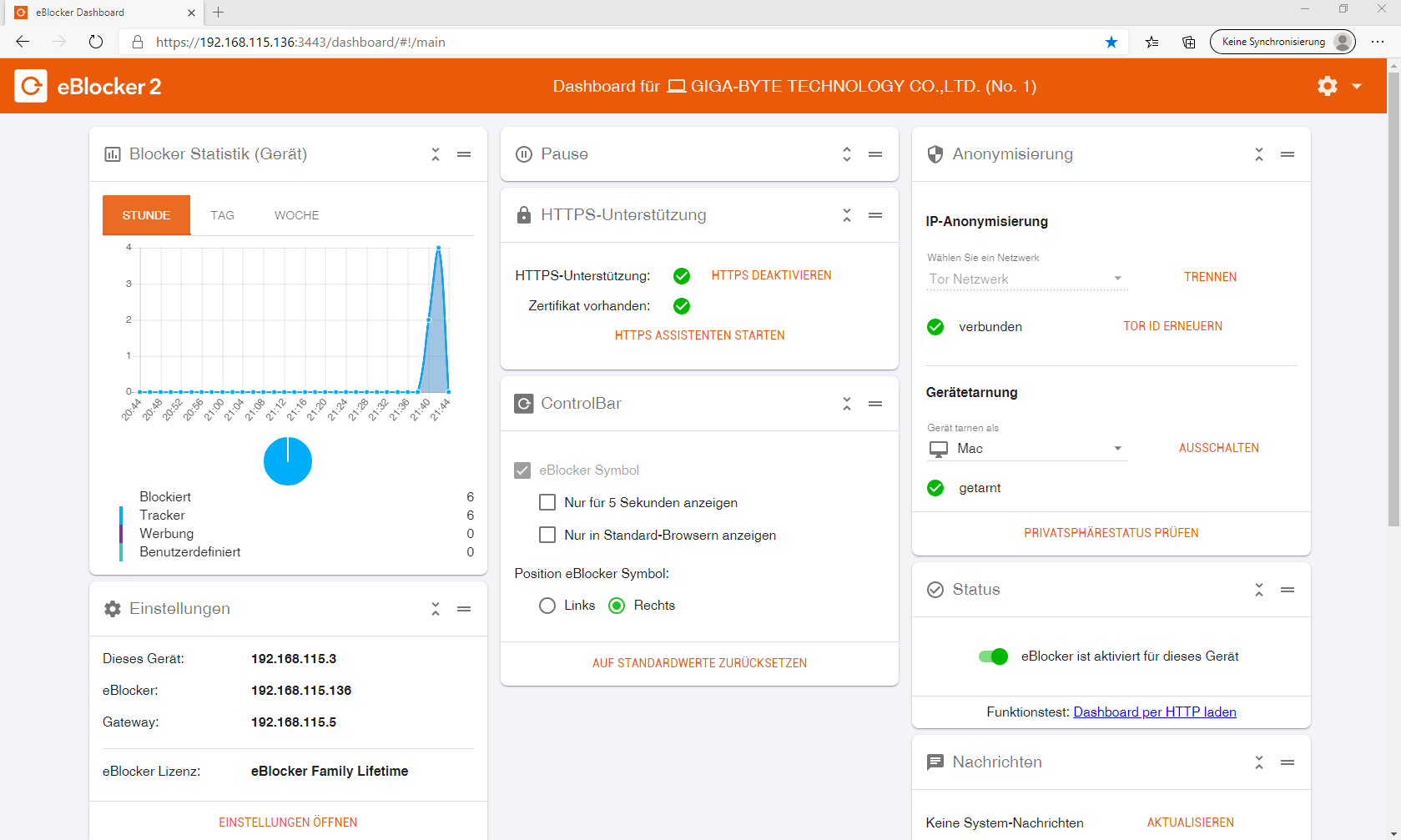
Task: Open a new browser tab
Action: [218, 13]
